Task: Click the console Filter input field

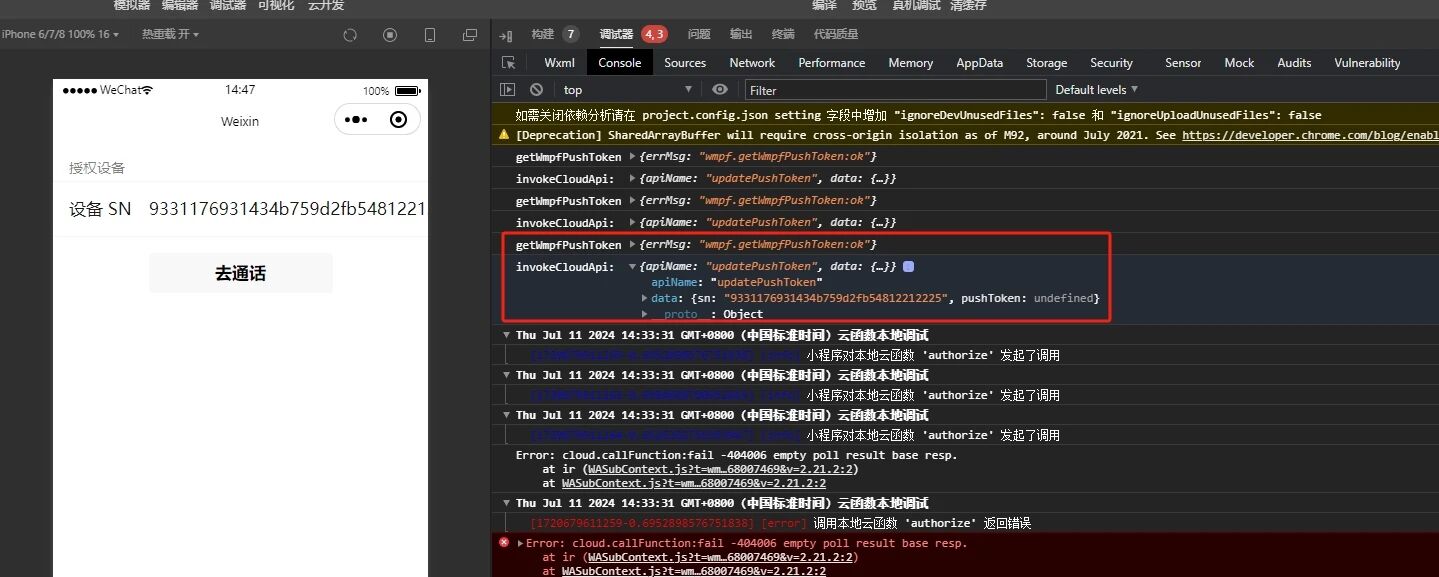Action: [x=895, y=90]
